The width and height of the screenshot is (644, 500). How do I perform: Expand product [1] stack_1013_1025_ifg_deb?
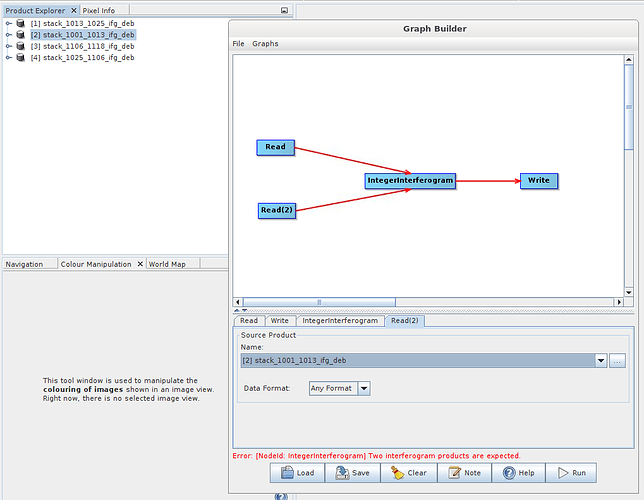coord(9,23)
